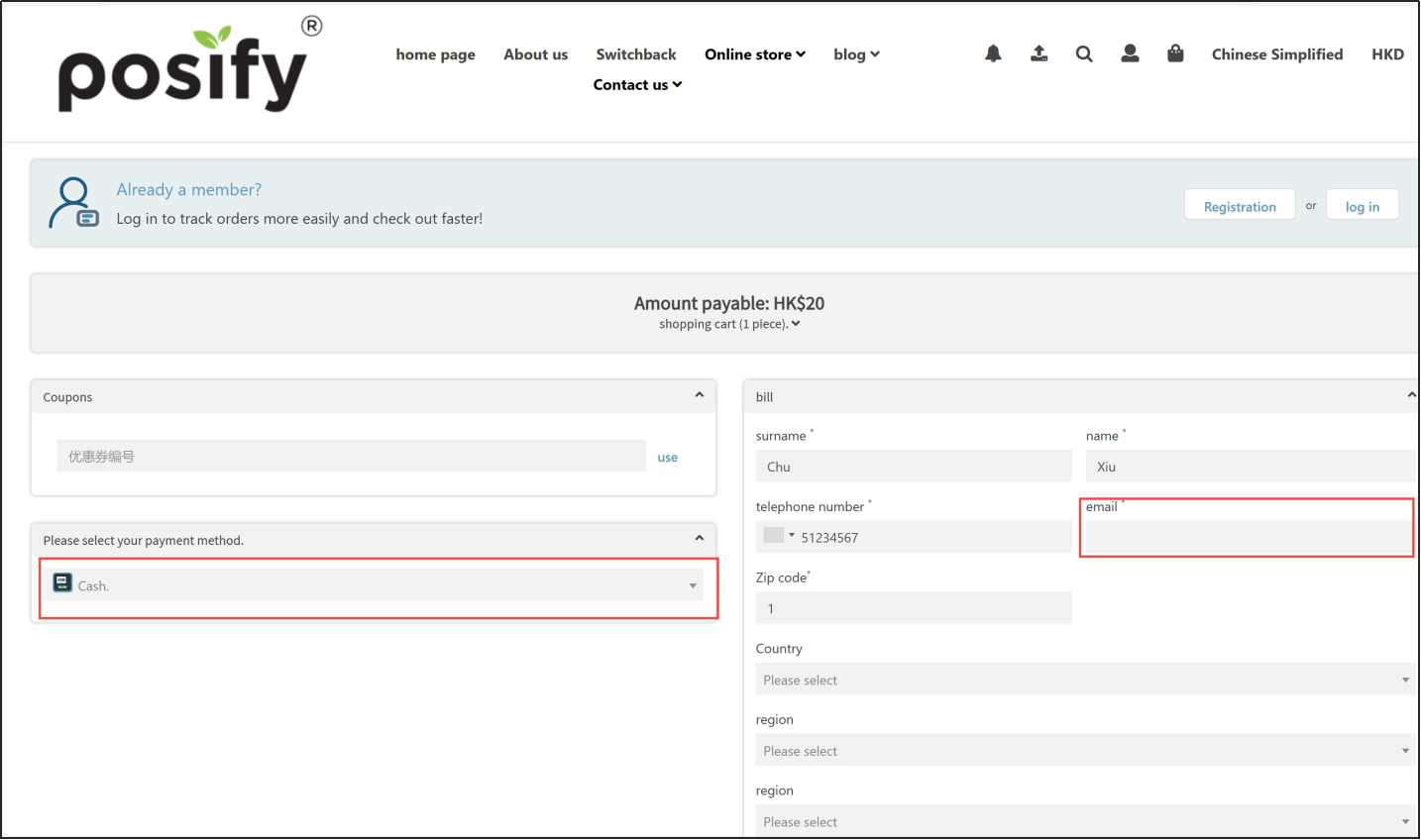Open the Country dropdown
This screenshot has width=1421, height=840.
1085,680
